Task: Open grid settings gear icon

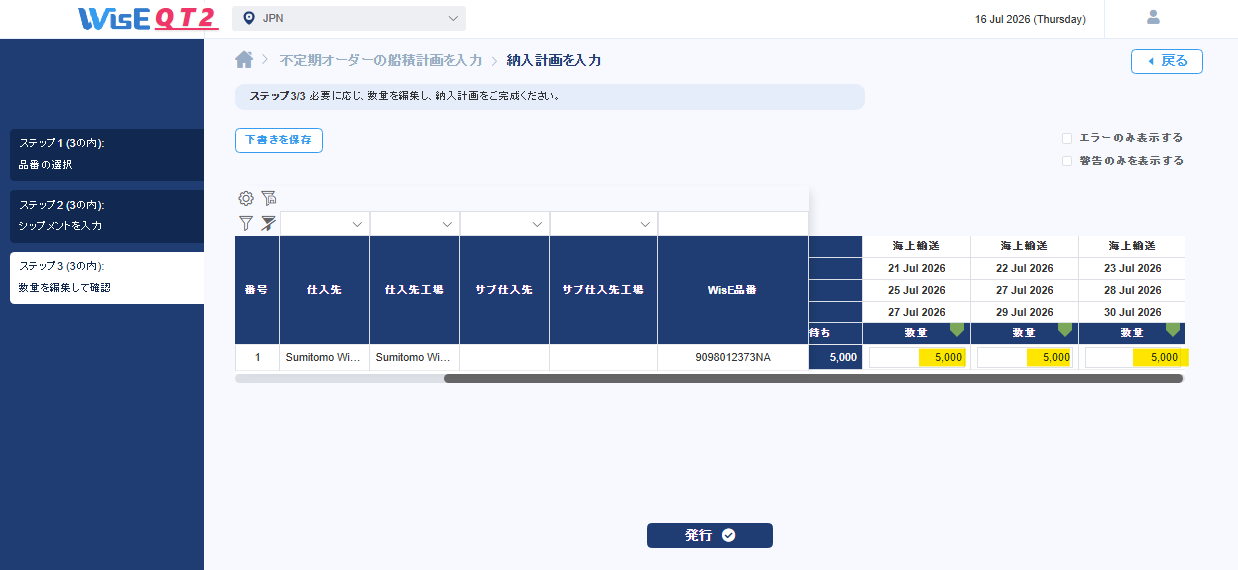Action: (246, 198)
